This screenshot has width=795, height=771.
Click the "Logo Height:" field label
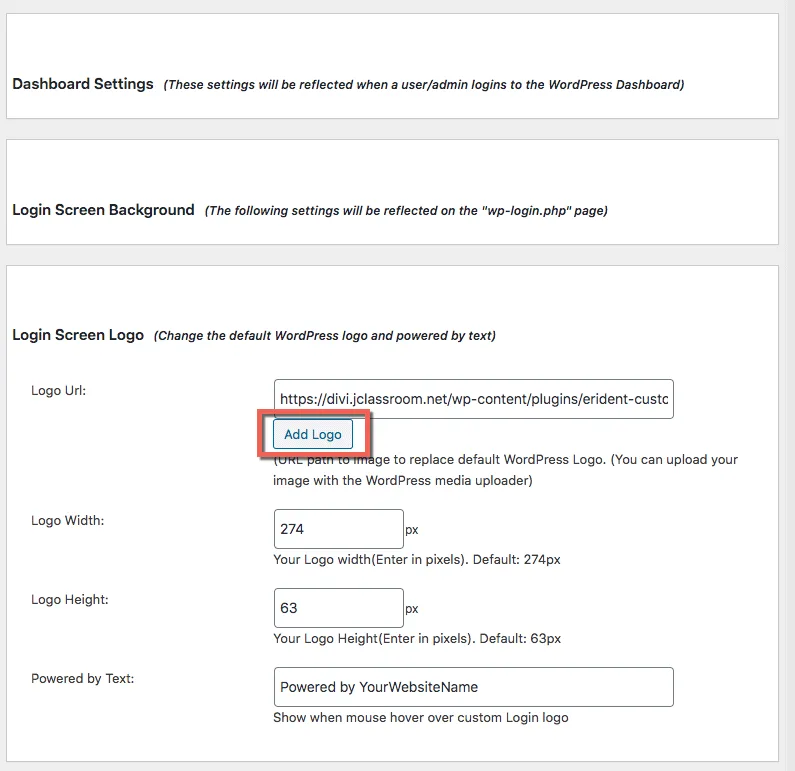pyautogui.click(x=69, y=599)
